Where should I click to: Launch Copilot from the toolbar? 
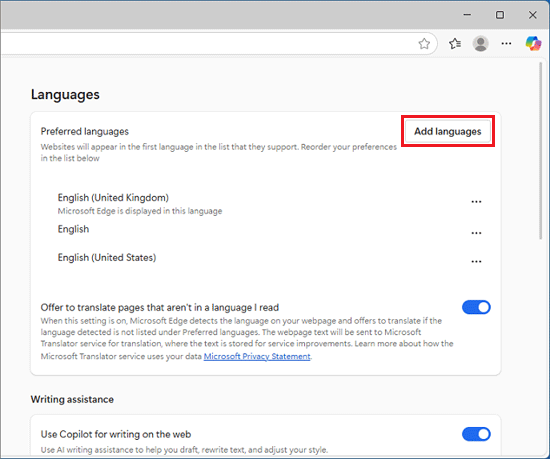533,43
